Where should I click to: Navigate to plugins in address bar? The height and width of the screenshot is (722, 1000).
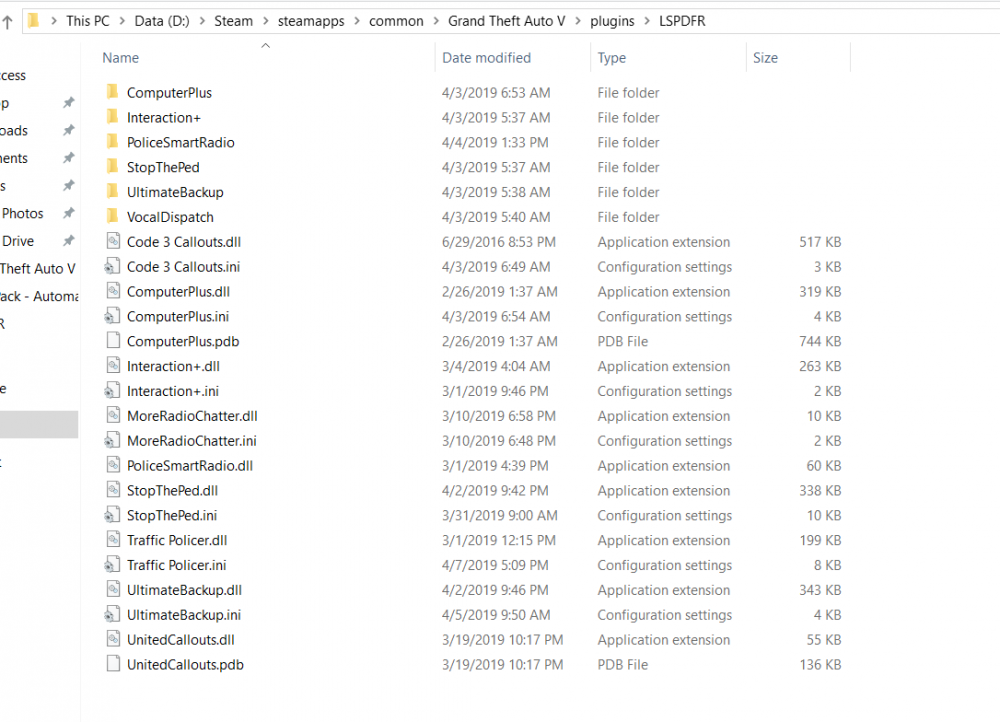tap(612, 21)
